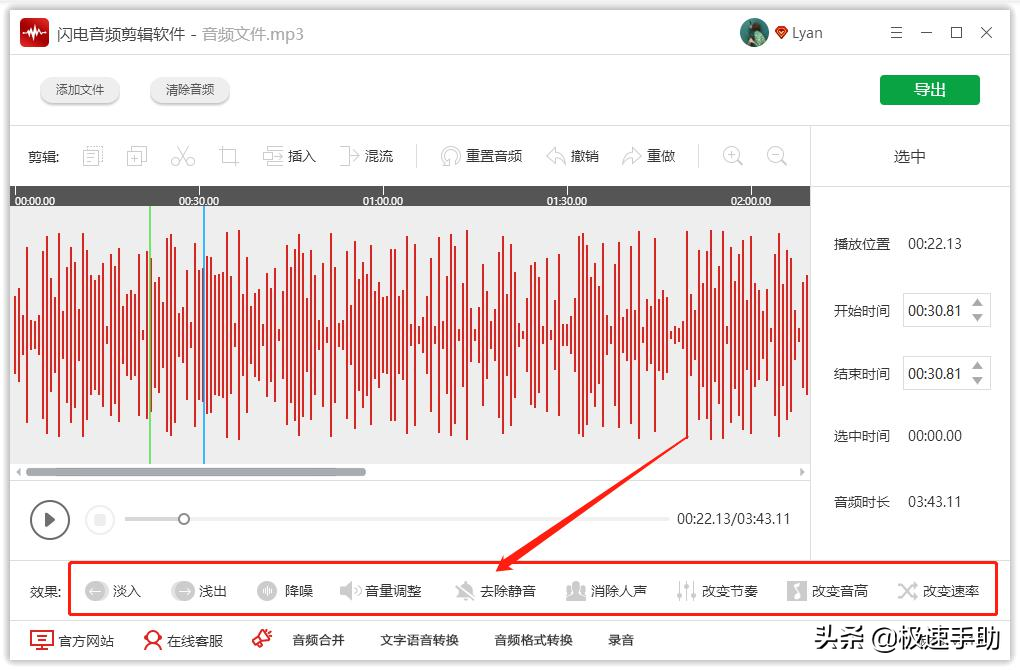Click the playback progress slider handle
This screenshot has height=670, width=1020.
pos(183,520)
